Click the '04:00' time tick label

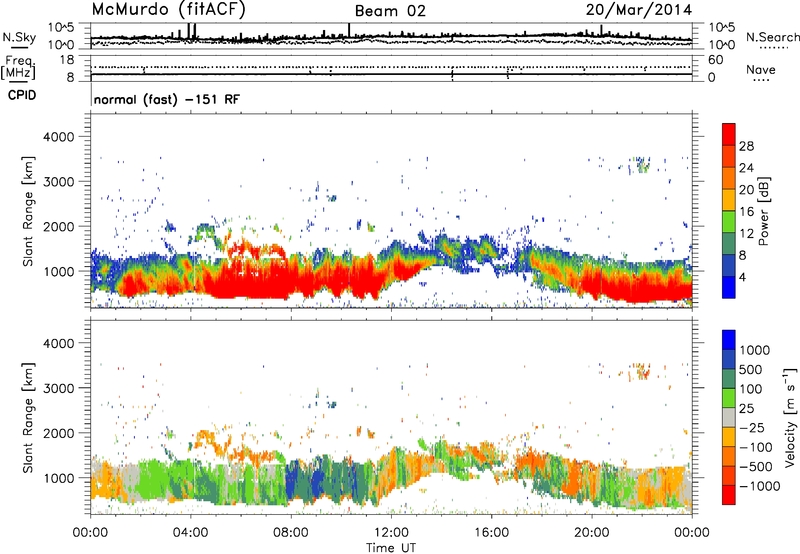[190, 533]
